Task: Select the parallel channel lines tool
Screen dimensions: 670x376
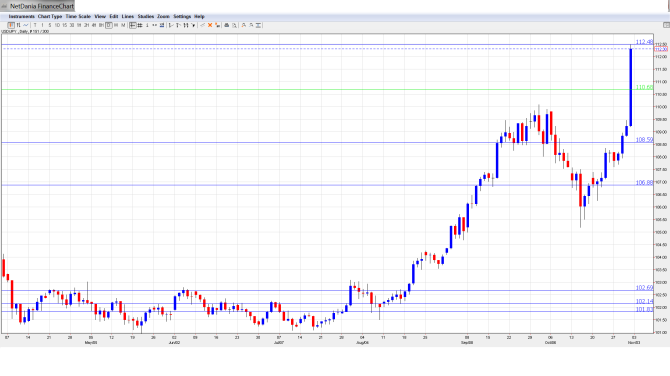Action: (186, 25)
